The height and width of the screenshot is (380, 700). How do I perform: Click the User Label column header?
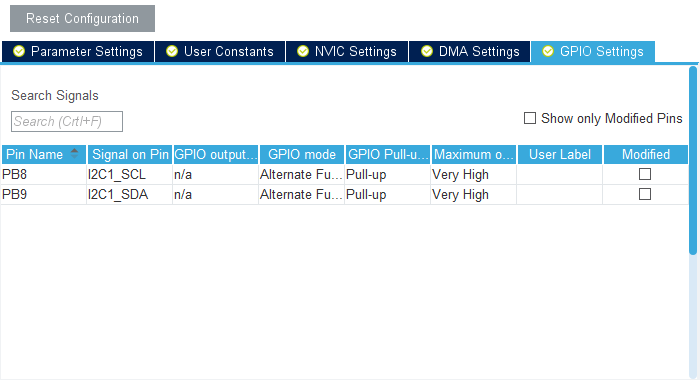(x=560, y=155)
